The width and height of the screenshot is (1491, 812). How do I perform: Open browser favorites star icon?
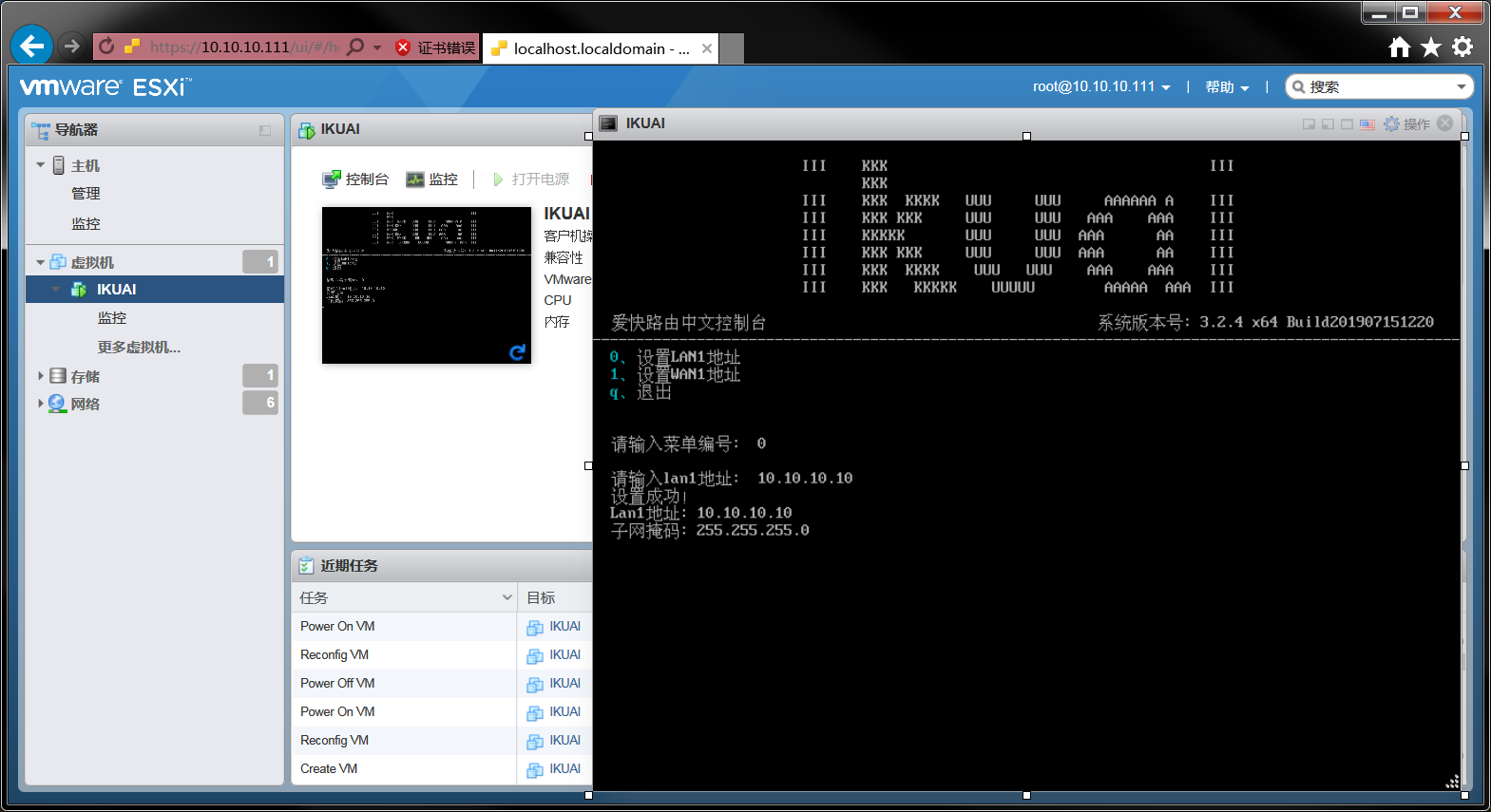tap(1431, 47)
